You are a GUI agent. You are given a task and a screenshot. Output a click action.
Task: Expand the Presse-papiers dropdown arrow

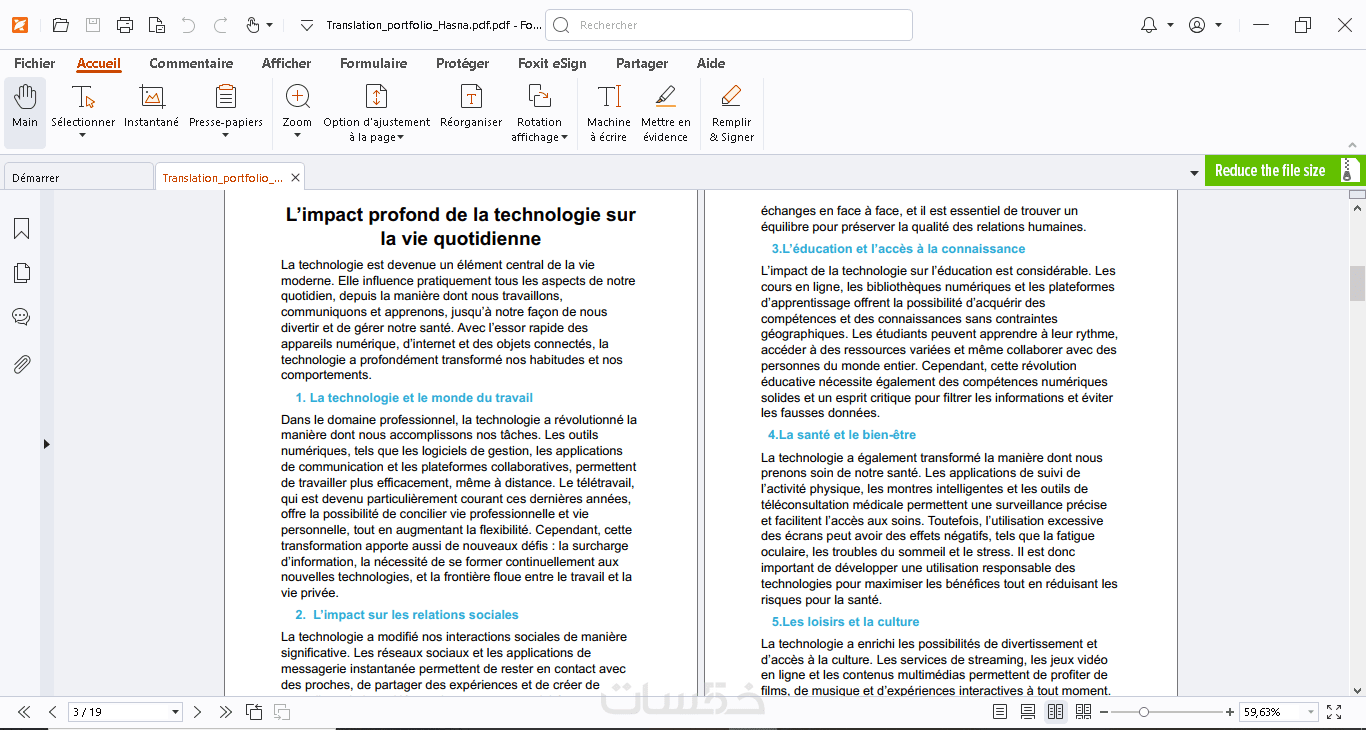pyautogui.click(x=226, y=136)
